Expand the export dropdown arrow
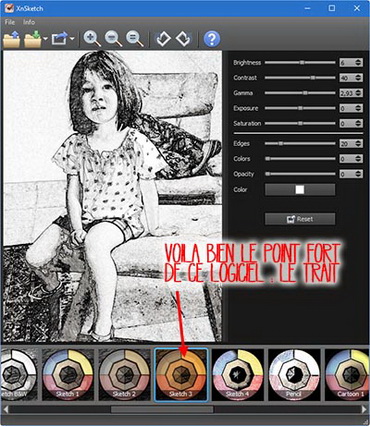The image size is (370, 426). pyautogui.click(x=72, y=39)
